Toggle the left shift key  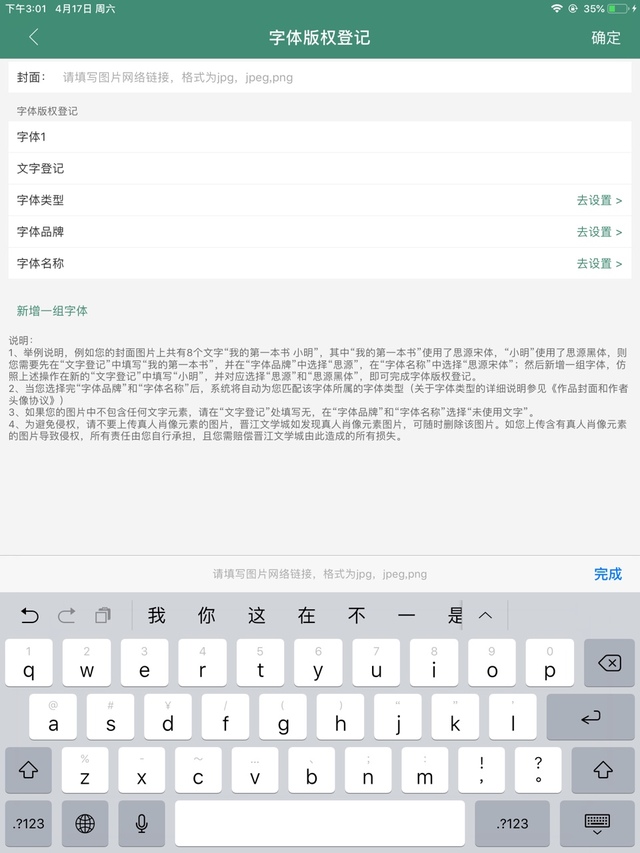coord(29,770)
